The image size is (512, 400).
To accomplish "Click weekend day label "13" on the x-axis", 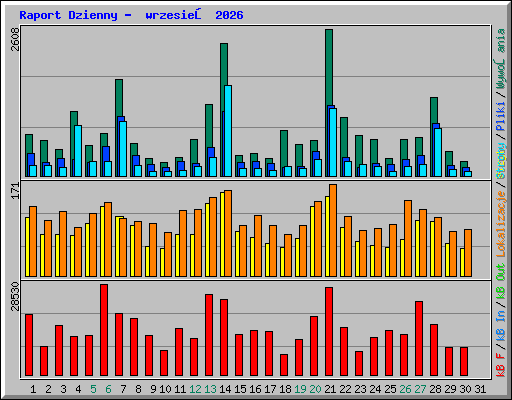I will pos(210,389).
